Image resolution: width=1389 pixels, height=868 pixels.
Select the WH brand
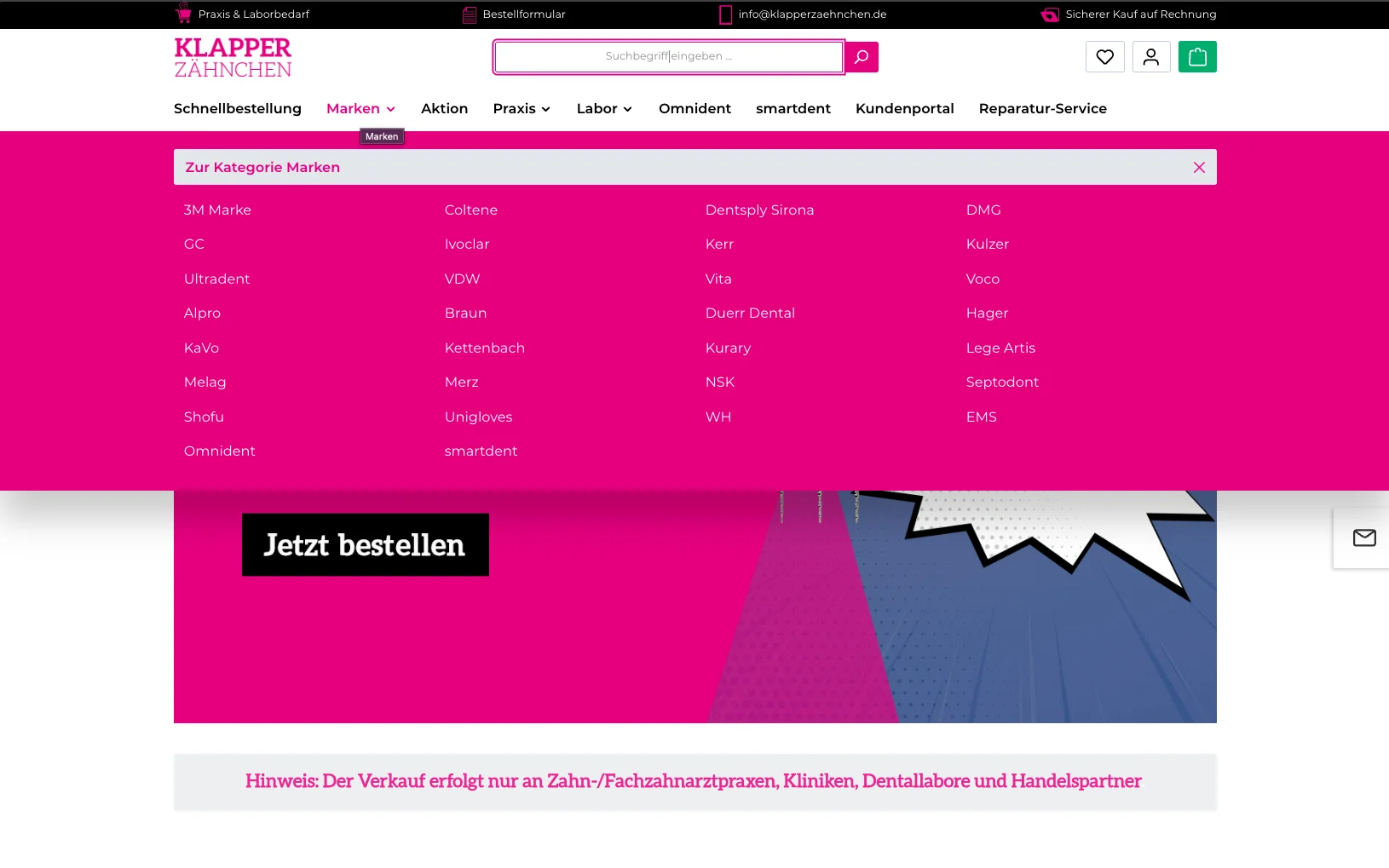(718, 417)
